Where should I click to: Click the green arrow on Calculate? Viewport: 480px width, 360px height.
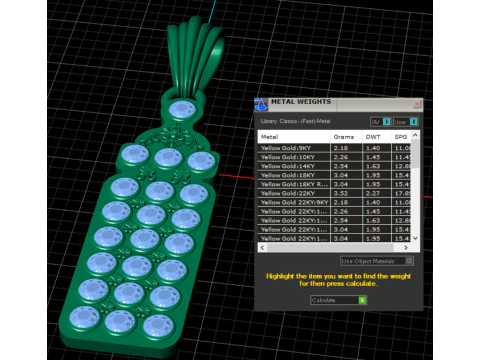pyautogui.click(x=362, y=300)
